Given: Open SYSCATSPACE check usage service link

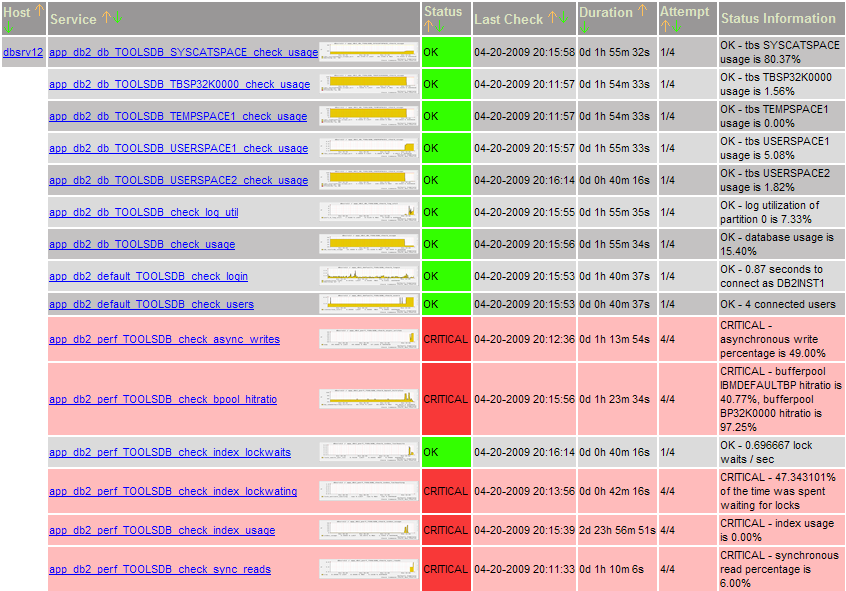Looking at the screenshot, I should 183,52.
